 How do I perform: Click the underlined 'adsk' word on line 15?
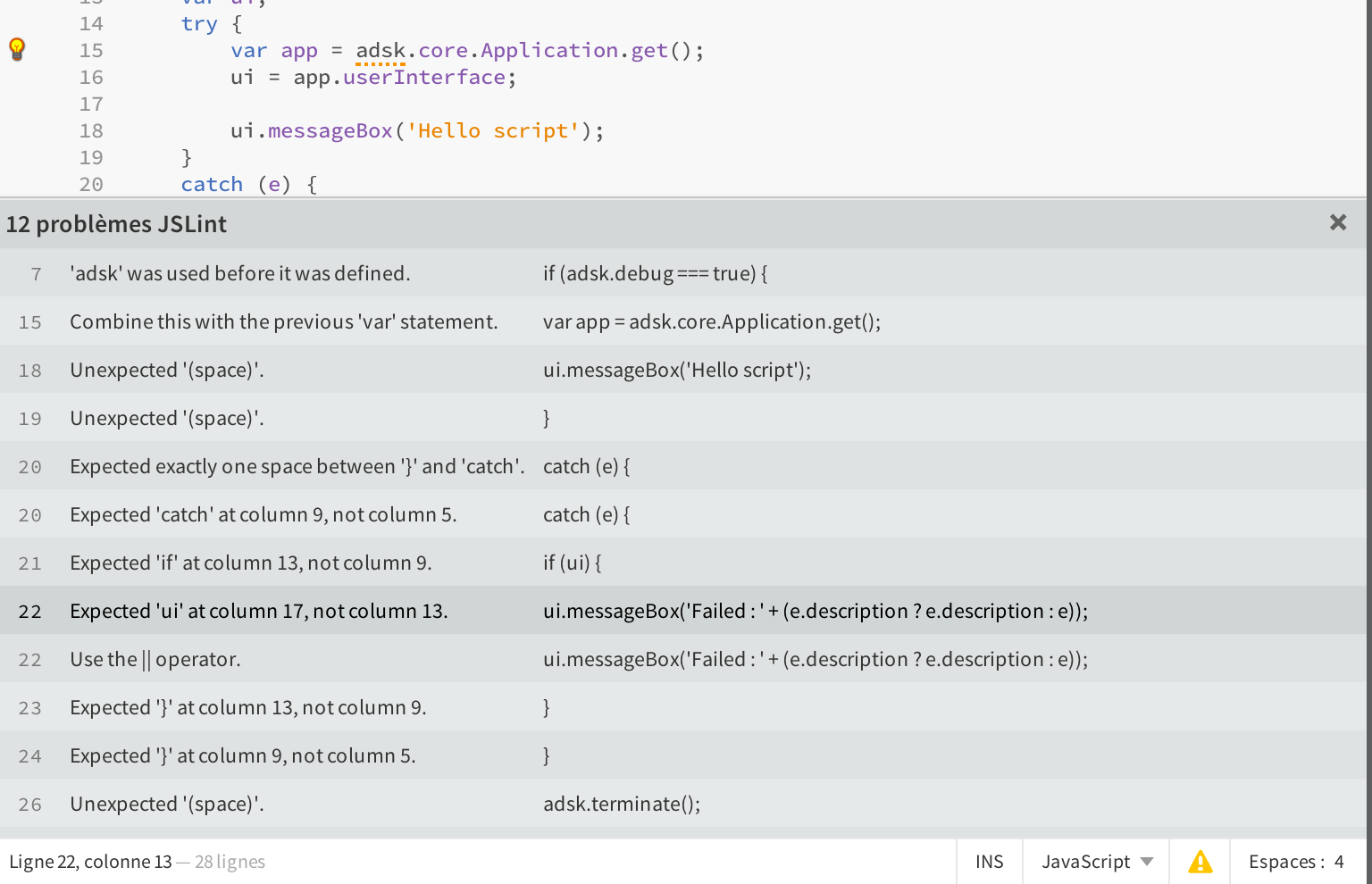[x=381, y=50]
